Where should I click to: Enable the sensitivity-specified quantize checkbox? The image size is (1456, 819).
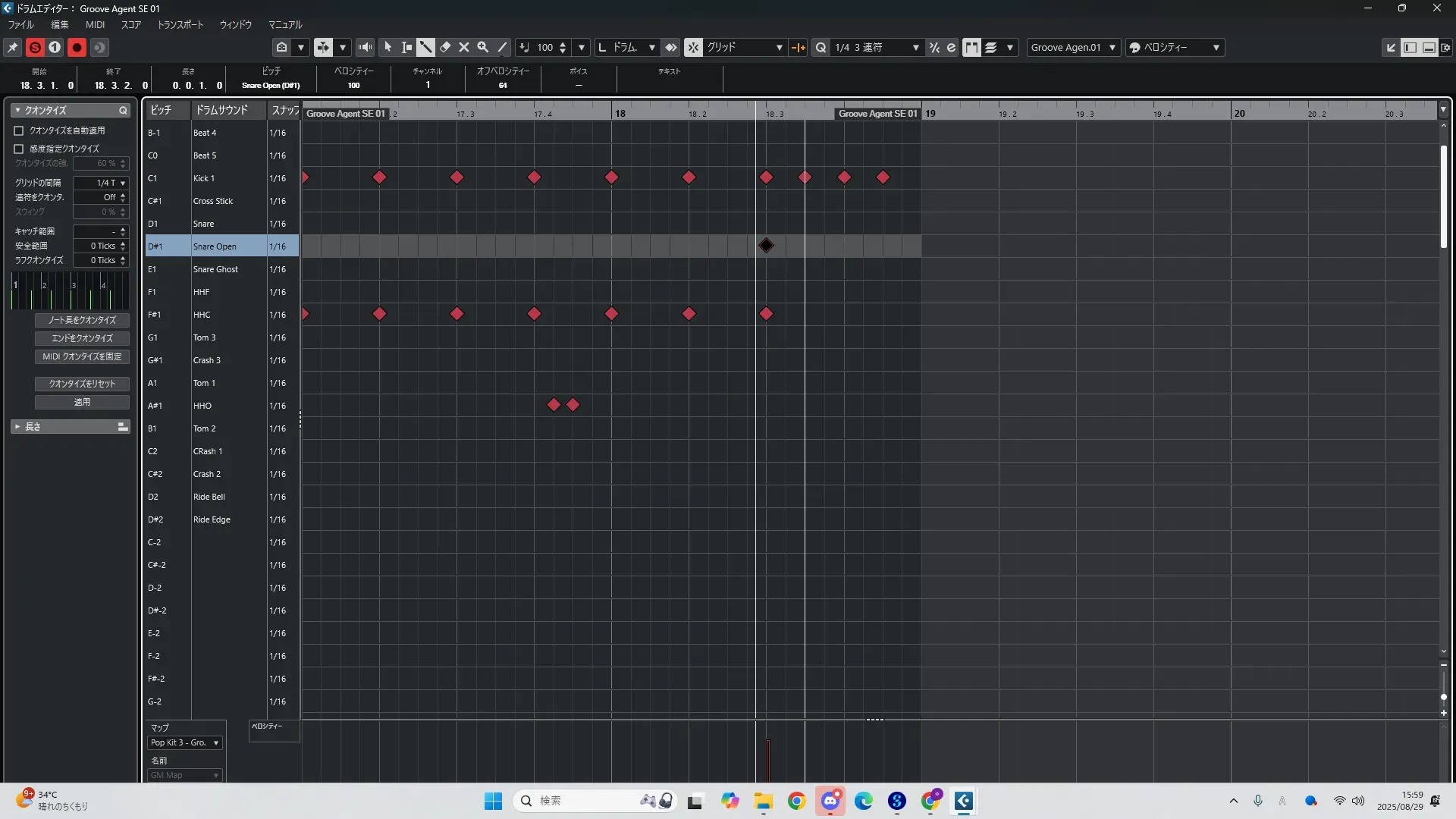19,149
